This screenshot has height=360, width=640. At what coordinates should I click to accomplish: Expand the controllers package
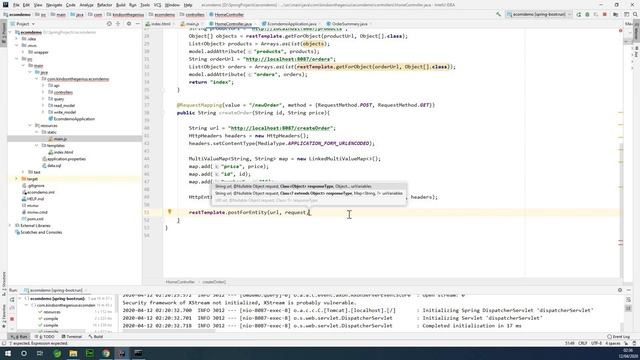click(x=43, y=92)
